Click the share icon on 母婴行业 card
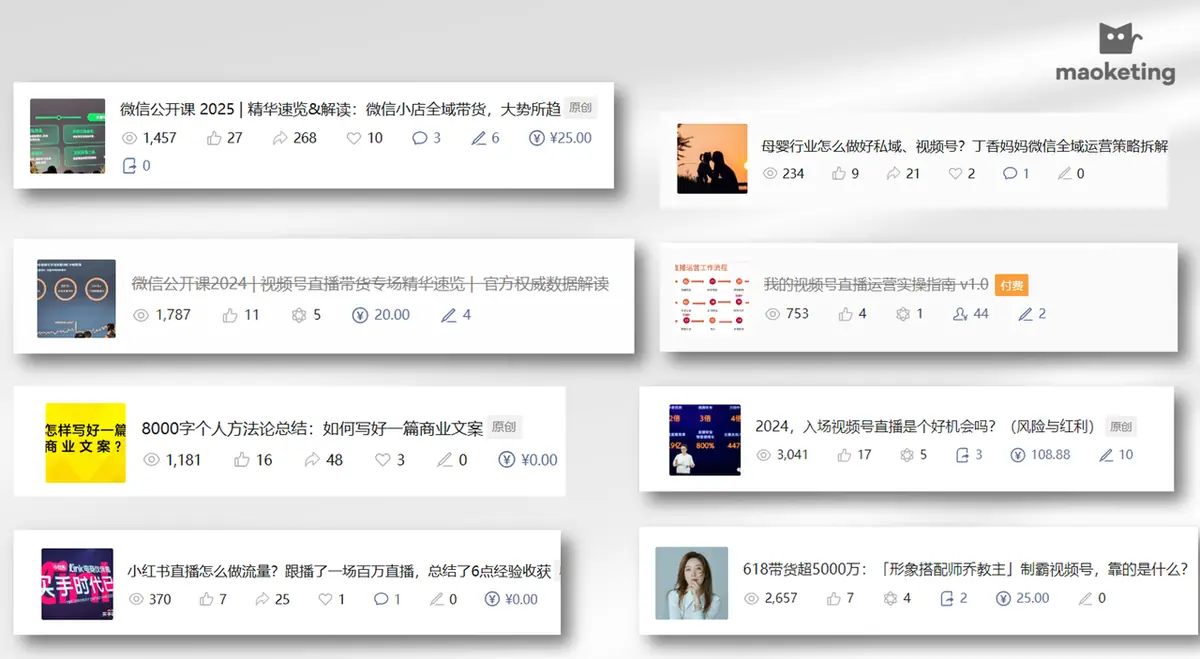Viewport: 1200px width, 659px height. [x=893, y=173]
